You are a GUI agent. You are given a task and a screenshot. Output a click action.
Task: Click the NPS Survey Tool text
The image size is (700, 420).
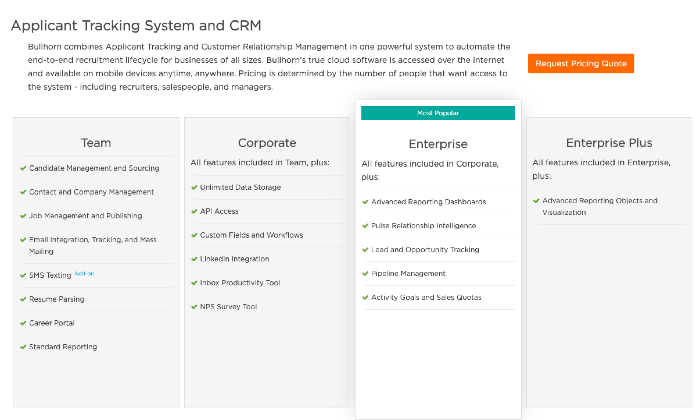[229, 307]
